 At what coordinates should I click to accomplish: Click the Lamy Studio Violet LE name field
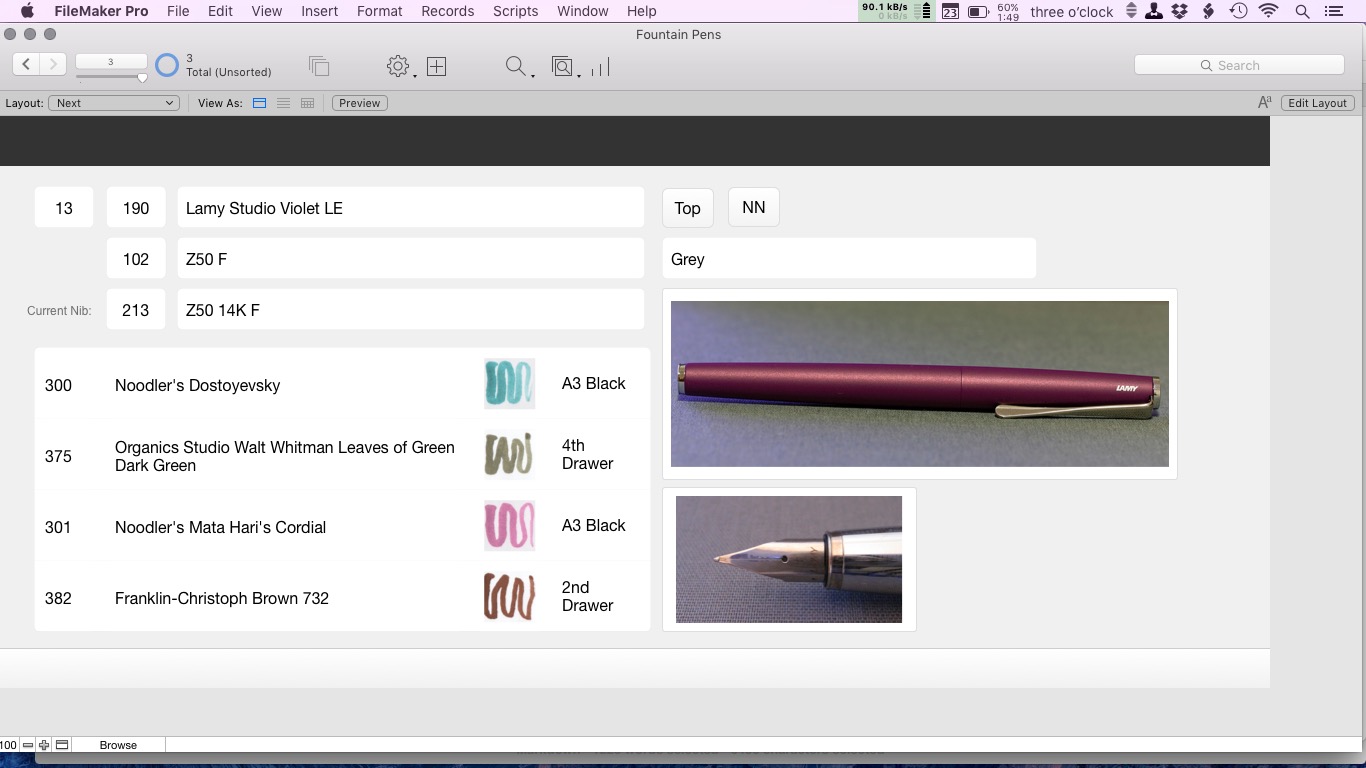point(411,208)
